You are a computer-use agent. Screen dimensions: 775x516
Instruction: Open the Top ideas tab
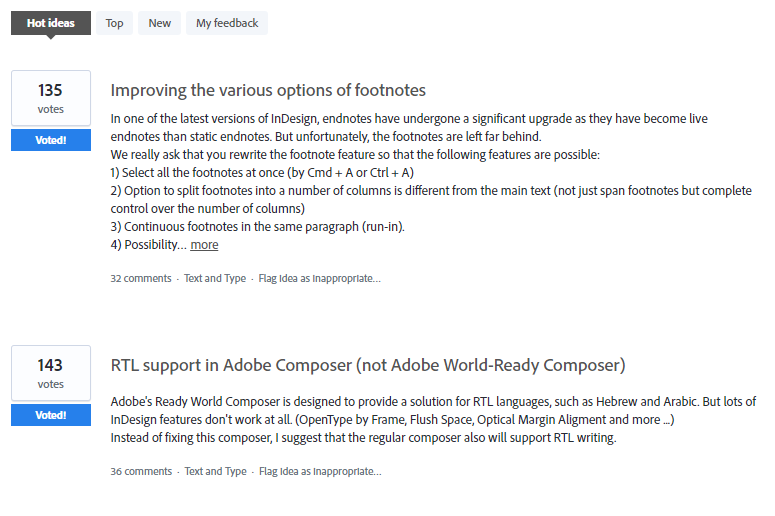(x=115, y=23)
